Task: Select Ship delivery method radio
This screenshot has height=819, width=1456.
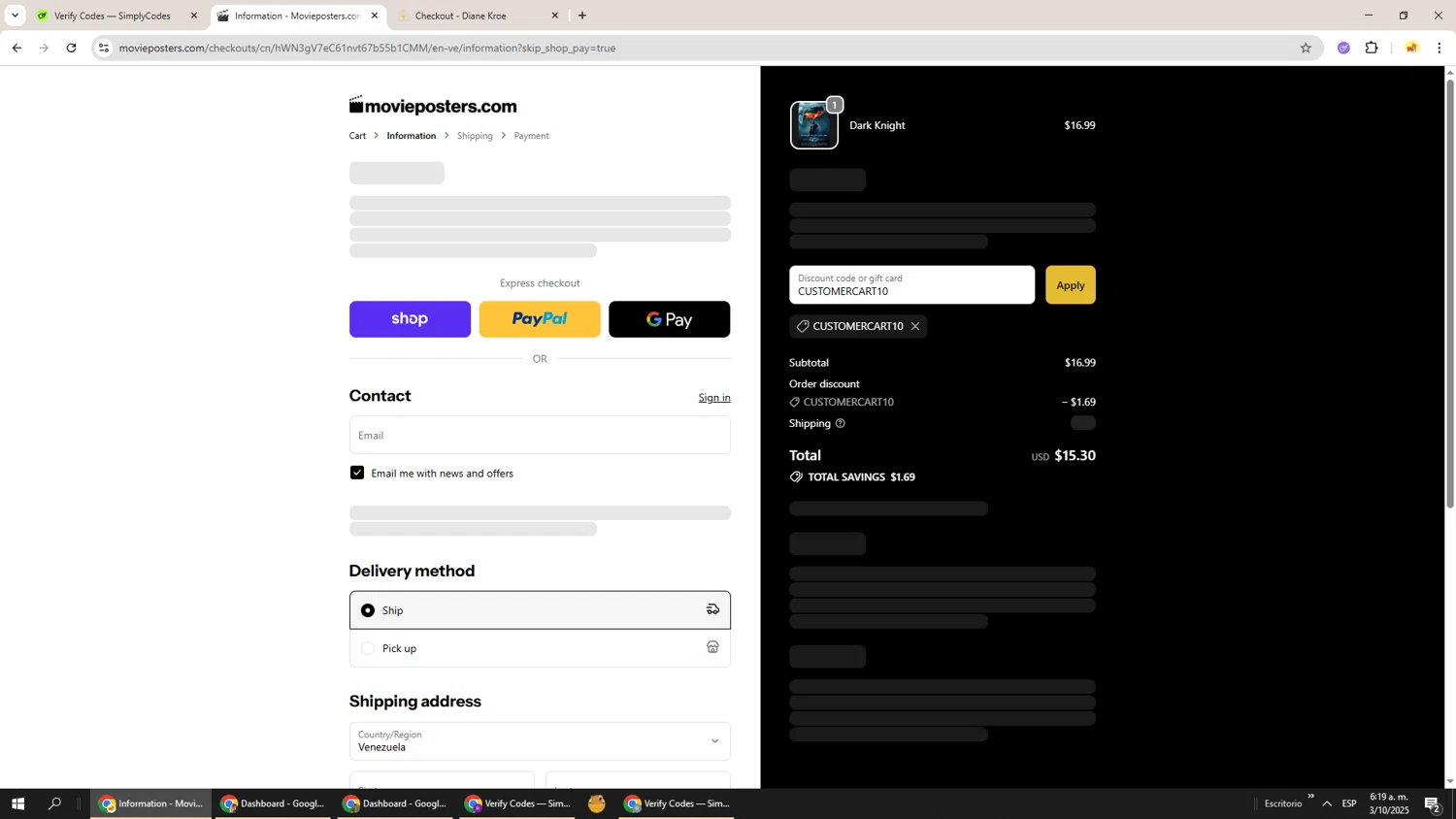Action: 368,610
